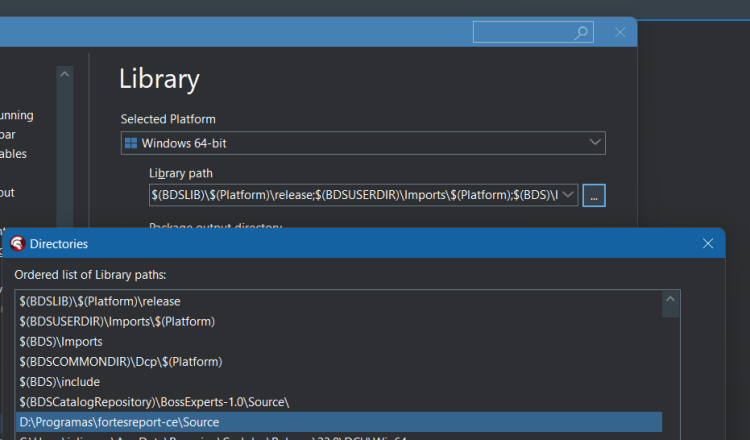Click the Windows 64-bit platform icon

pyautogui.click(x=131, y=143)
